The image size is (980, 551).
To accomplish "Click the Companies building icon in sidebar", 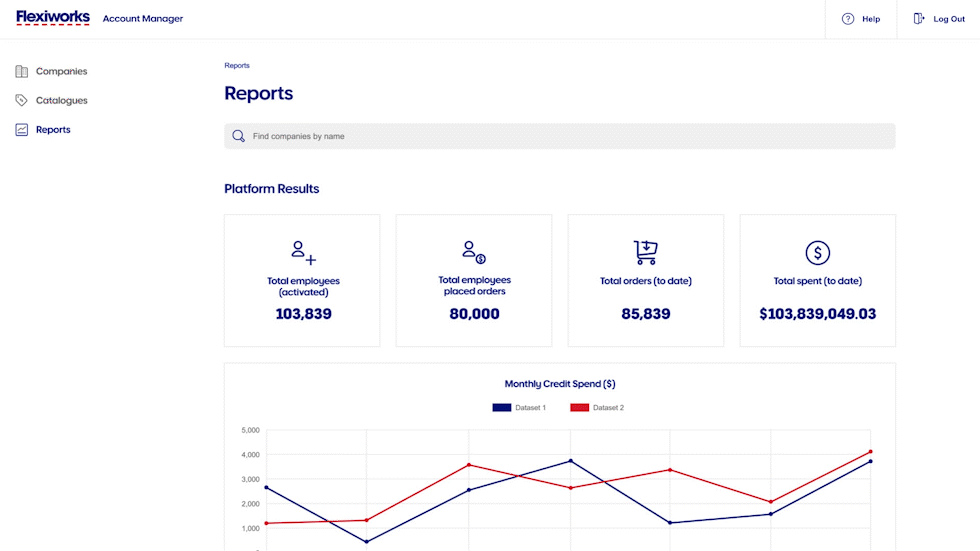I will pos(22,71).
